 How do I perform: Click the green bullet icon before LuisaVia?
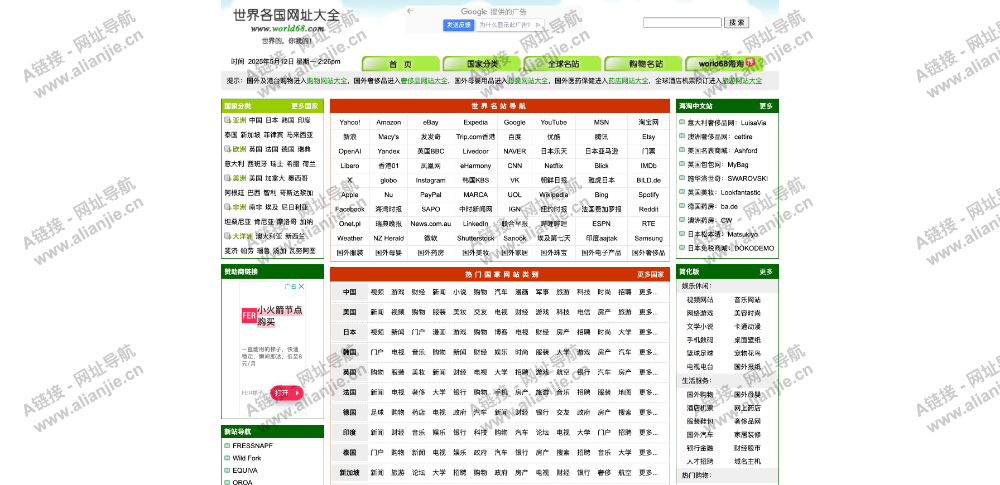(682, 123)
